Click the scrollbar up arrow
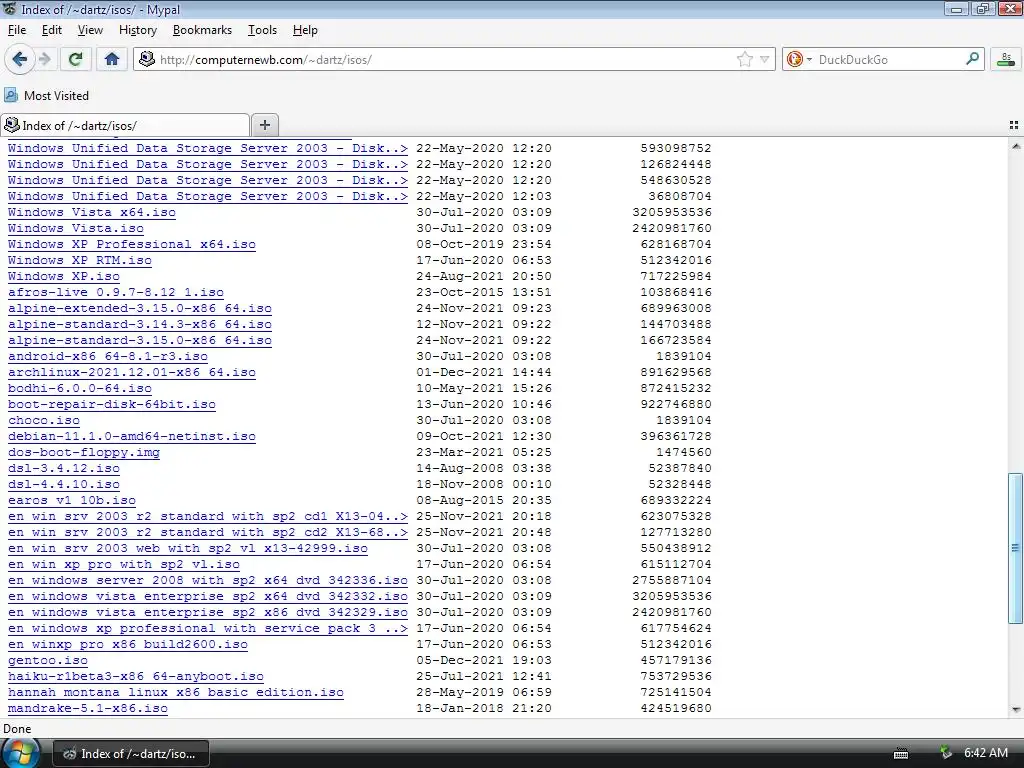 click(x=1016, y=146)
